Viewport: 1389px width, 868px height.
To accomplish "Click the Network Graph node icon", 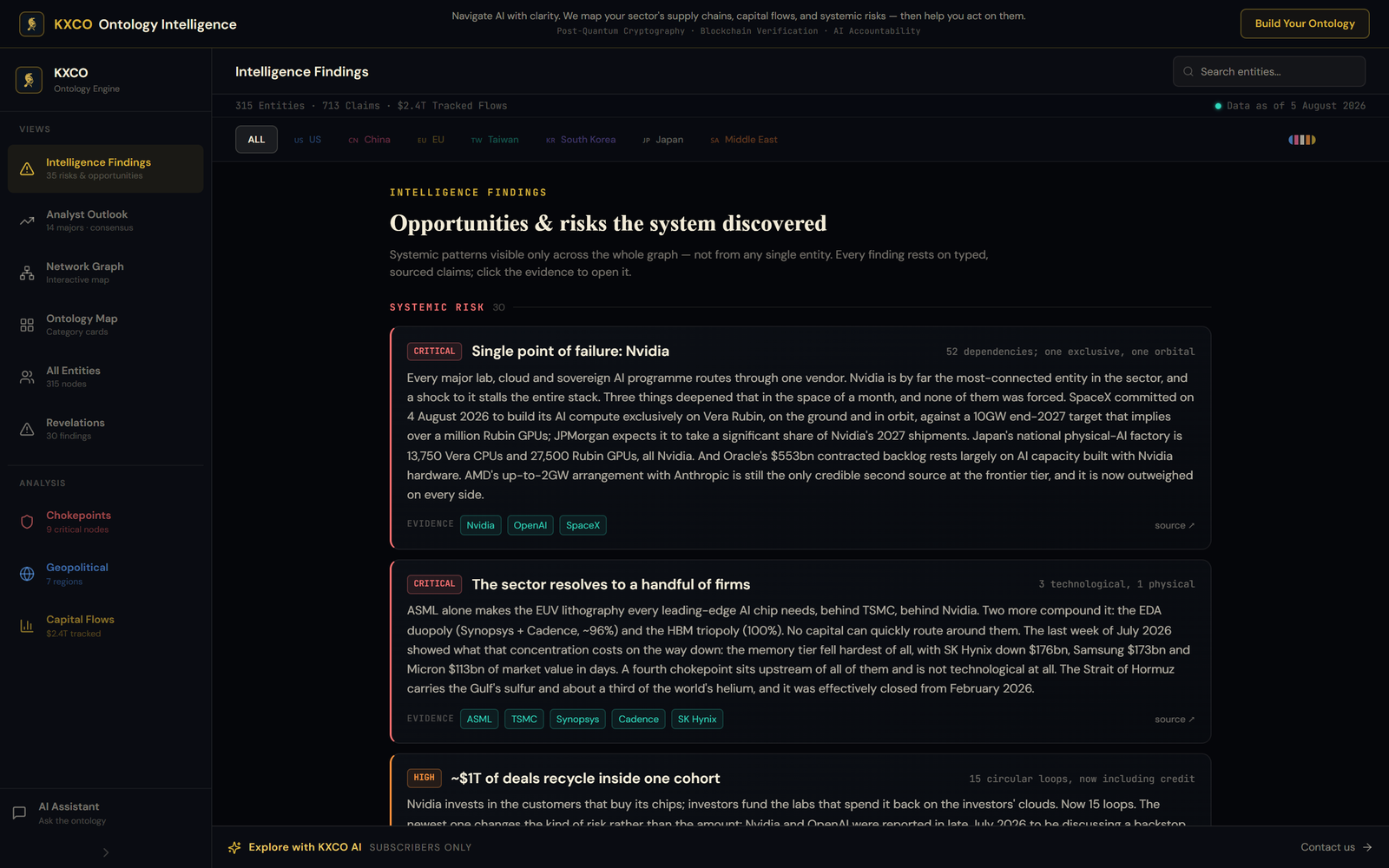I will (27, 273).
